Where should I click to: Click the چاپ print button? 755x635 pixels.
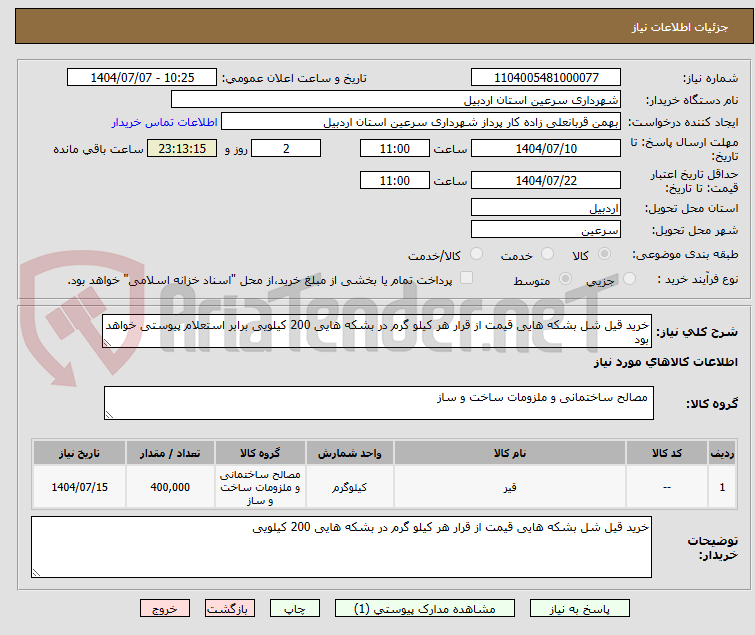pos(295,609)
